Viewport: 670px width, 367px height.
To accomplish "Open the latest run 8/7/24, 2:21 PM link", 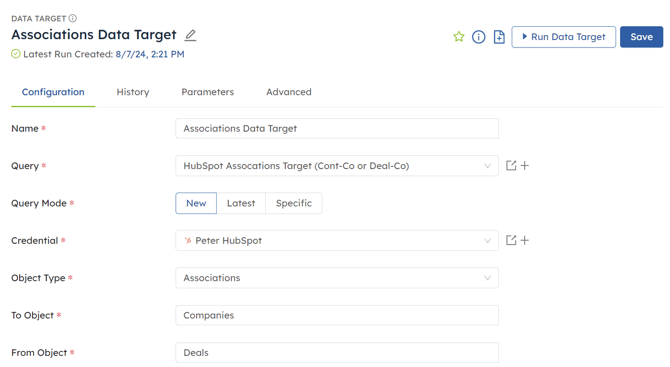I will (150, 54).
